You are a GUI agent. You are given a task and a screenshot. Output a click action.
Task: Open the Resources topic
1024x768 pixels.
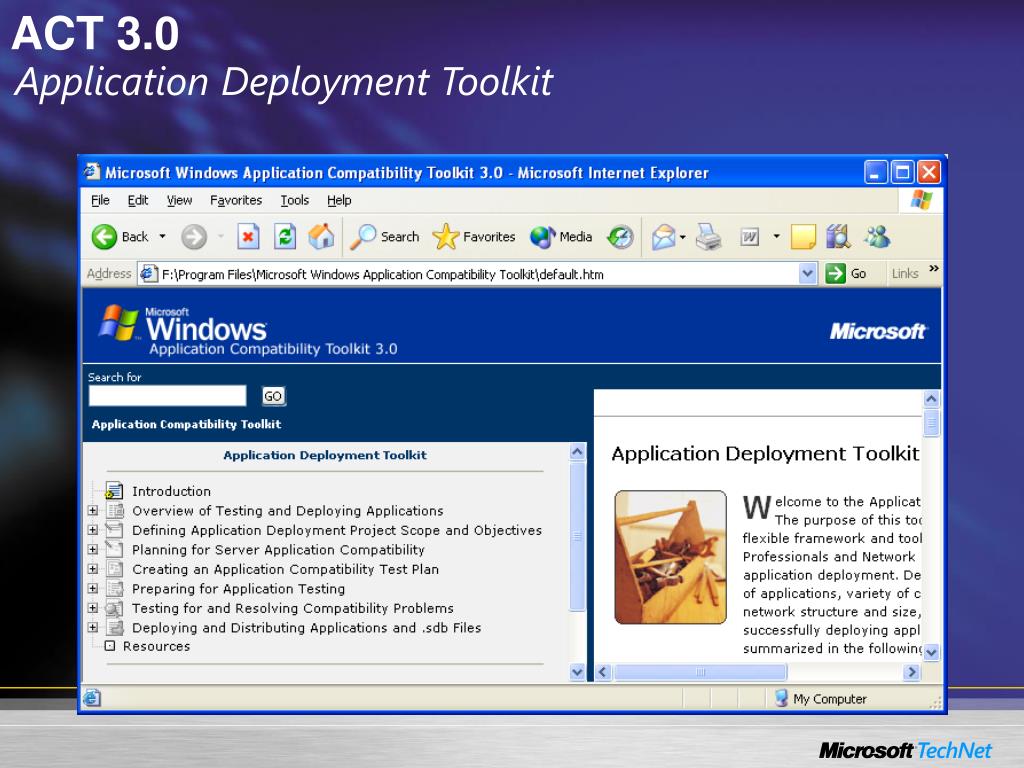pyautogui.click(x=156, y=646)
